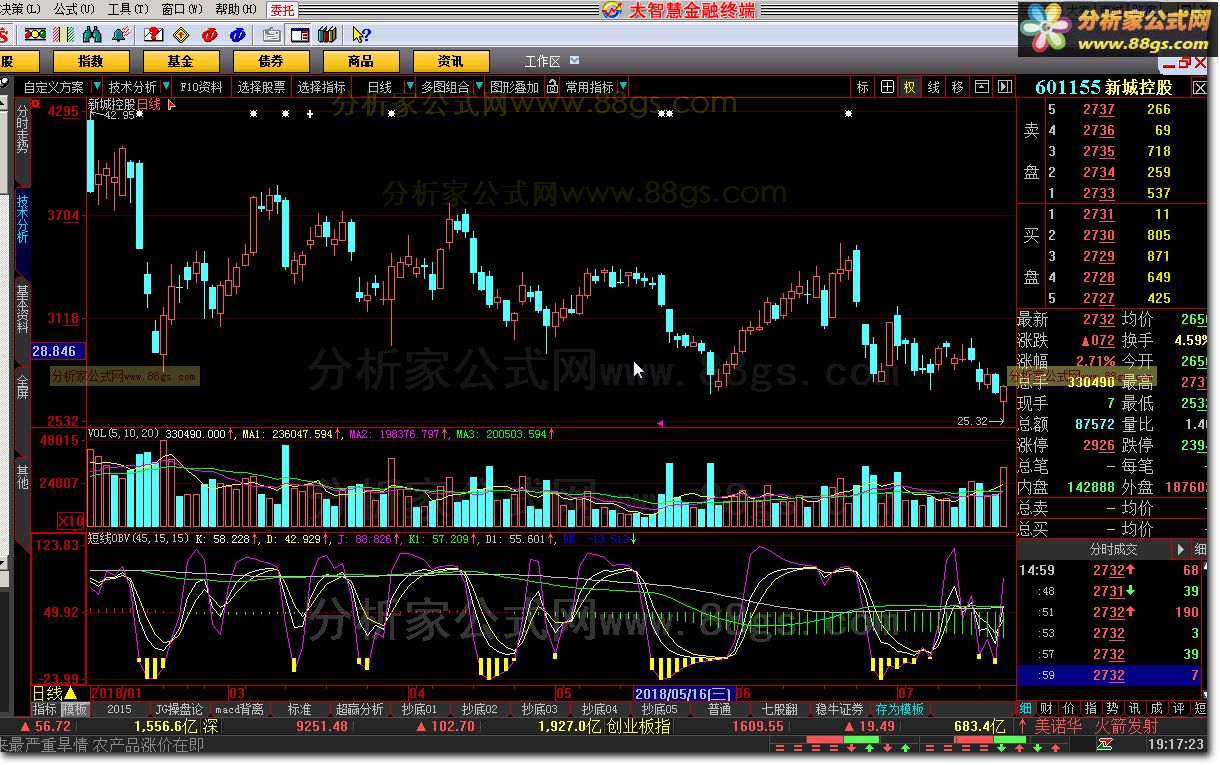Click the 标 marker button in chart toolbar

[x=862, y=88]
